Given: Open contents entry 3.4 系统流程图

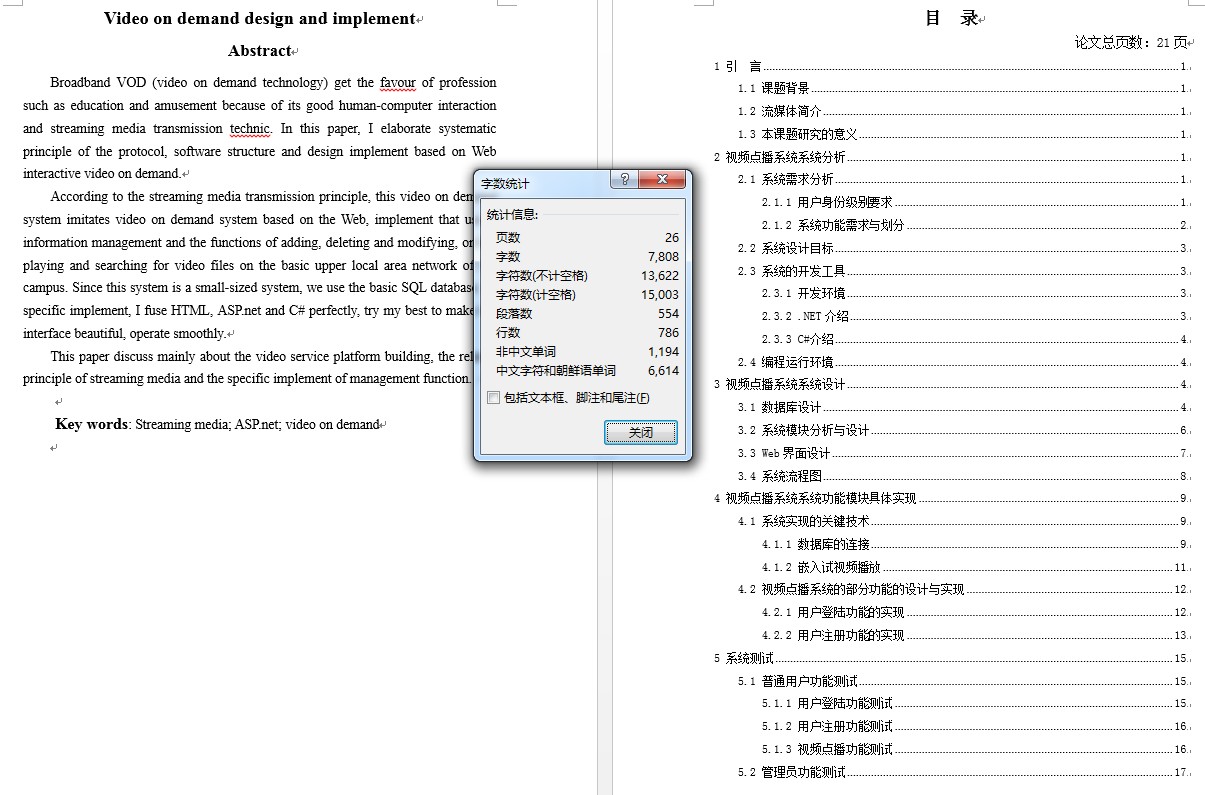Looking at the screenshot, I should [x=963, y=476].
